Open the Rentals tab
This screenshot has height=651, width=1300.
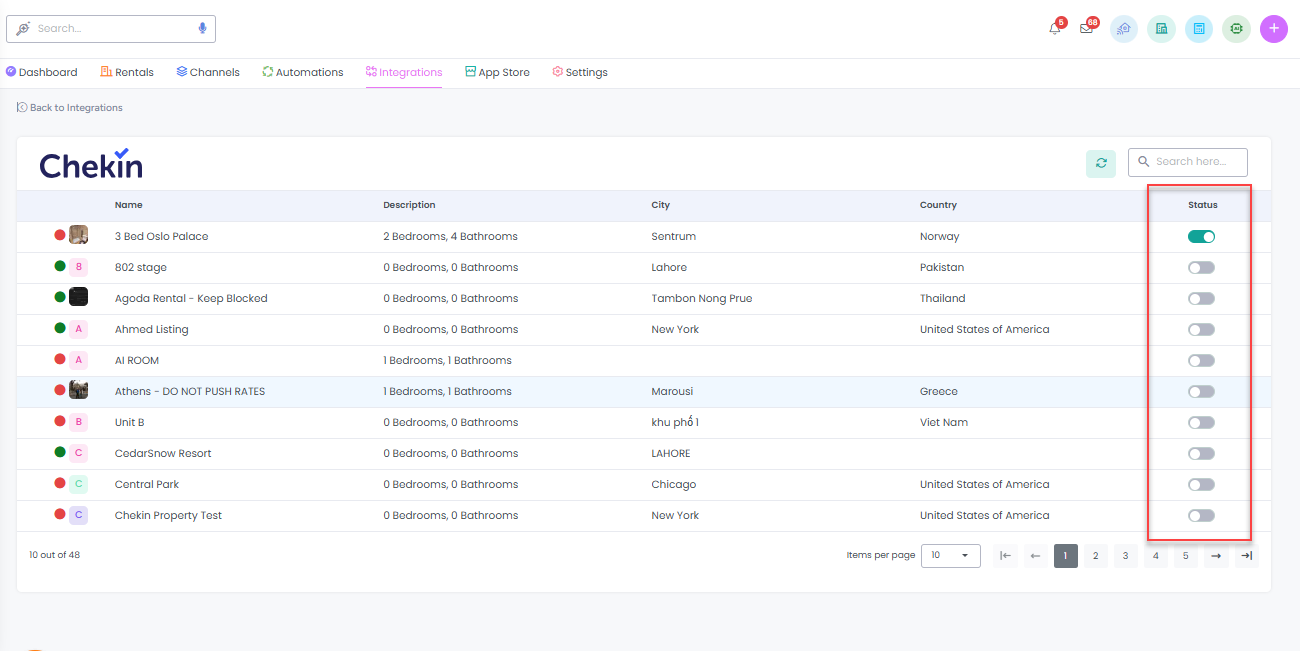[127, 72]
